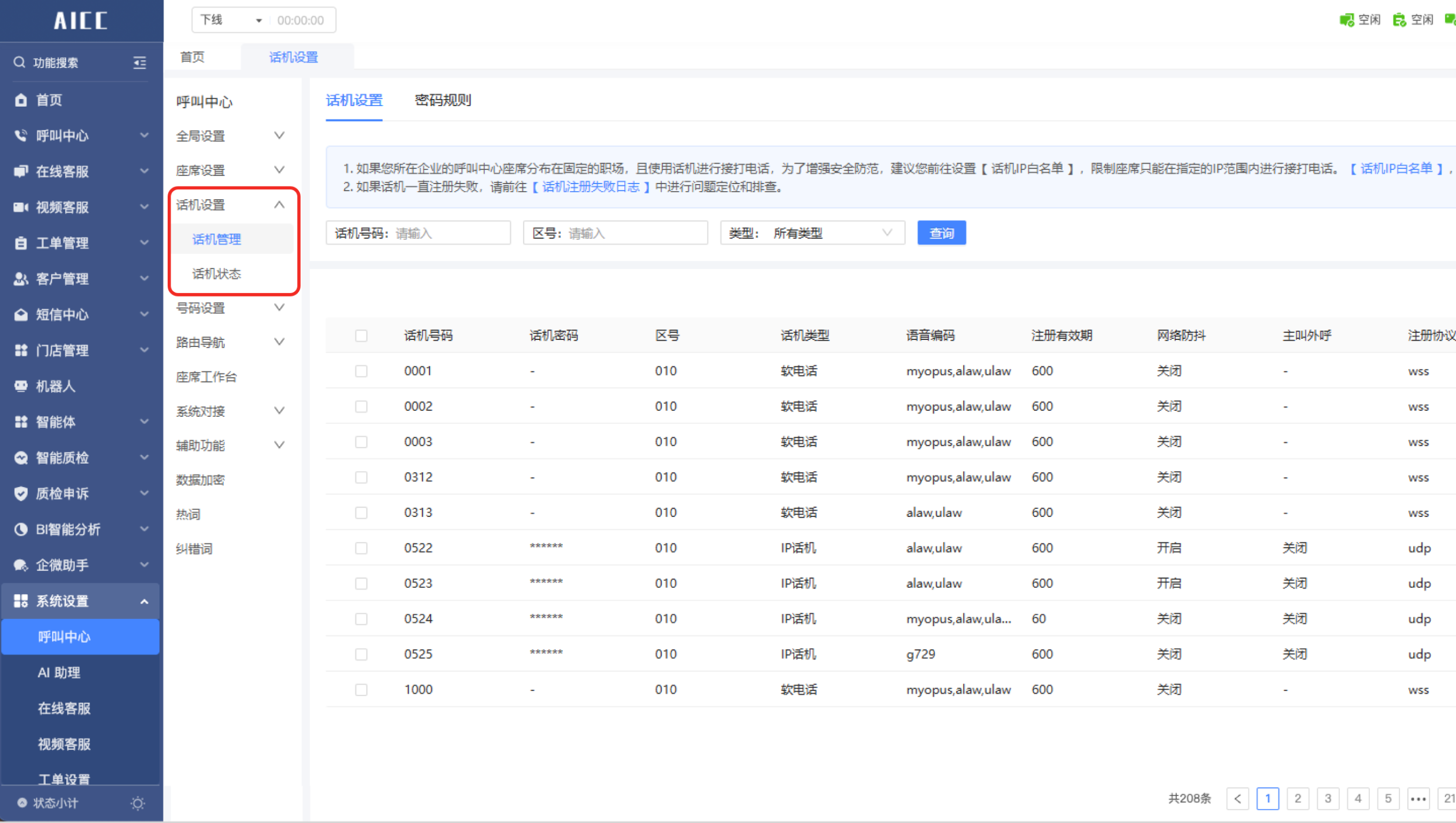1456x823 pixels.
Task: Open the 话机状态 submenu item
Action: [217, 274]
